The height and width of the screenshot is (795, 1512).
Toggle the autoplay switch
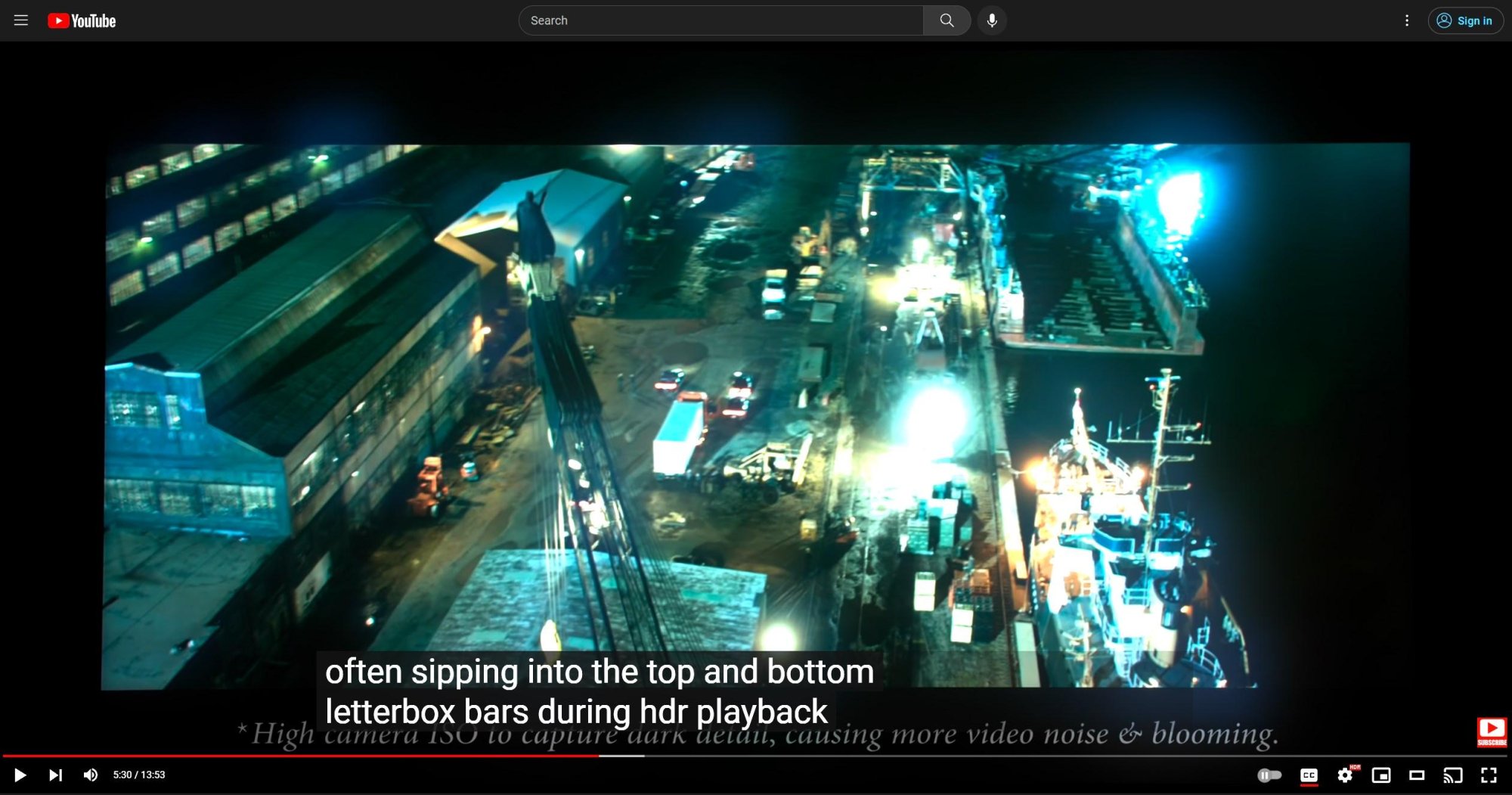pyautogui.click(x=1269, y=775)
